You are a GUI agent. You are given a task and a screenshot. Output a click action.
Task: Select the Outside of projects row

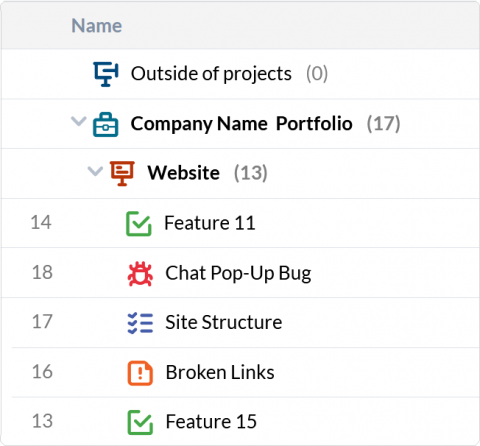(x=240, y=74)
